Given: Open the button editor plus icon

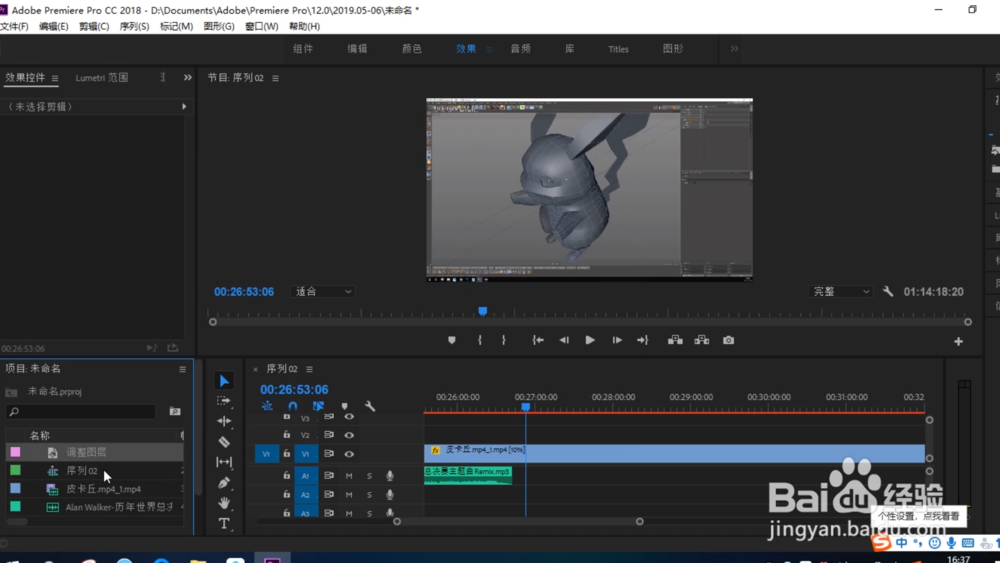Looking at the screenshot, I should (958, 342).
